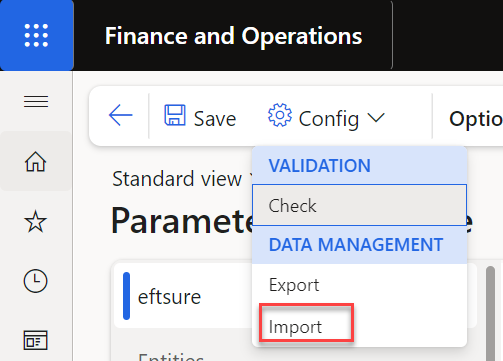Open the Options tab
This screenshot has width=503, height=361.
476,119
